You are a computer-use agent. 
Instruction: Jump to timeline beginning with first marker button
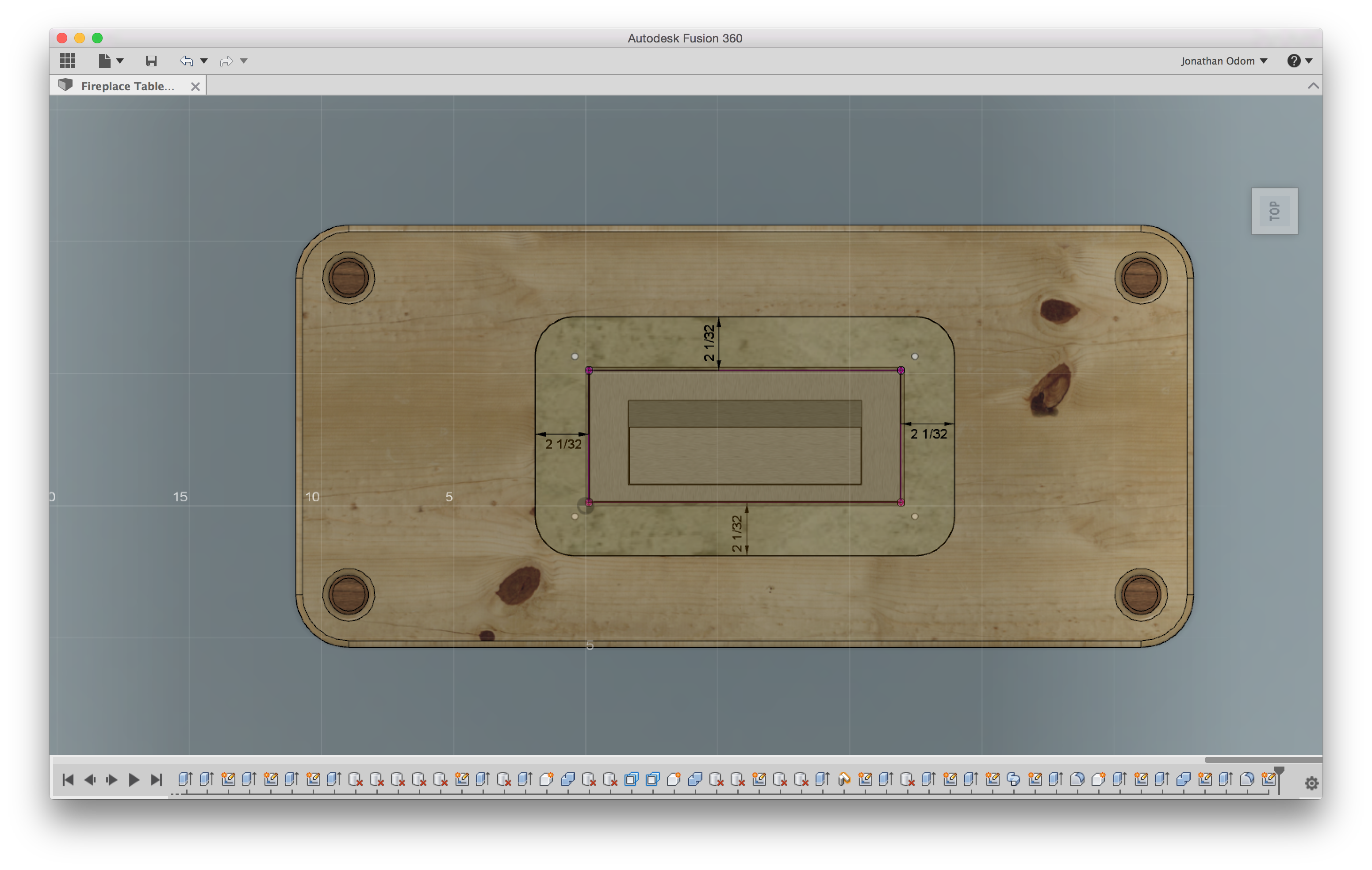coord(69,779)
